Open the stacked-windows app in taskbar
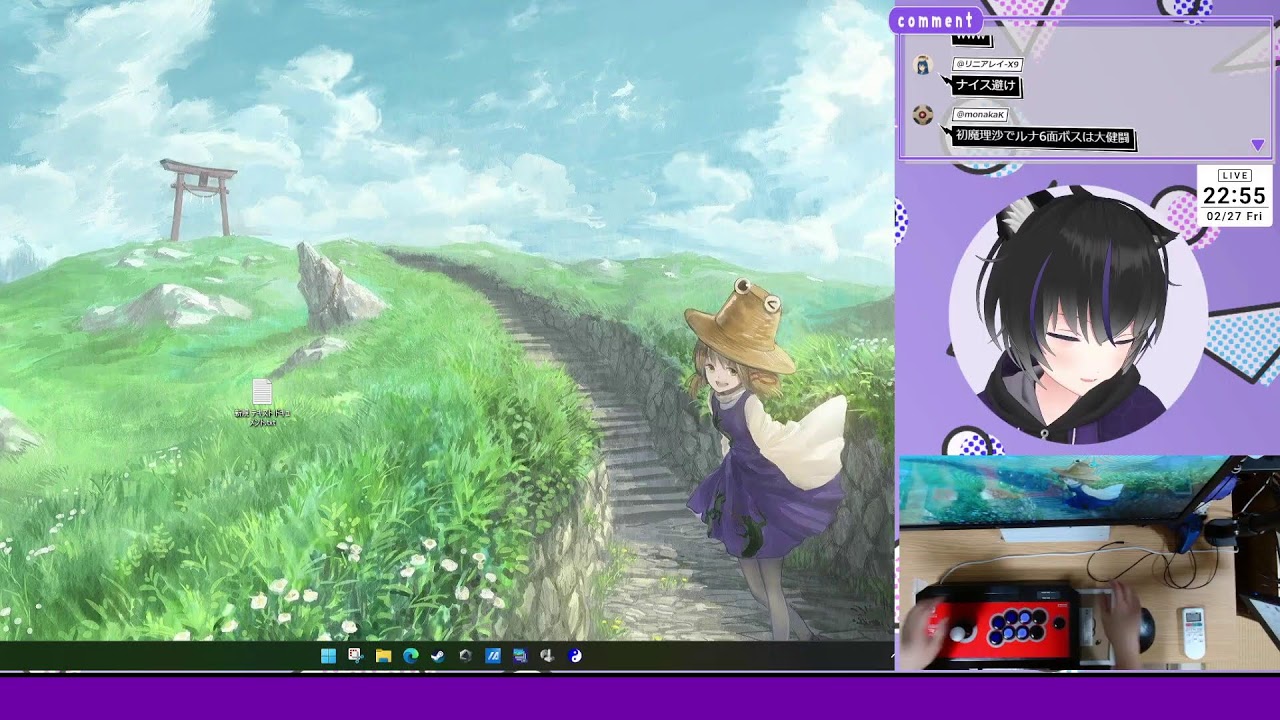The width and height of the screenshot is (1280, 720). click(520, 656)
